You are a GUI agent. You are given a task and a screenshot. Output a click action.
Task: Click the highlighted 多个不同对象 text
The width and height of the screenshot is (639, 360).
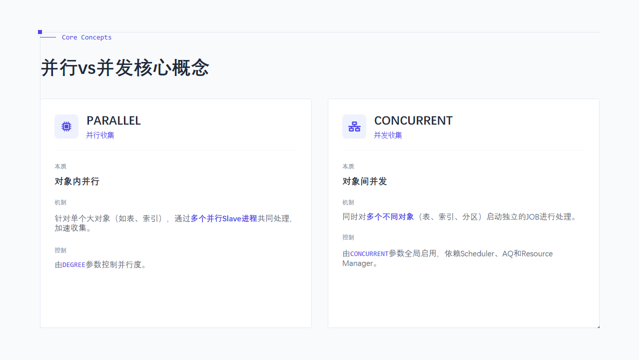click(x=390, y=217)
